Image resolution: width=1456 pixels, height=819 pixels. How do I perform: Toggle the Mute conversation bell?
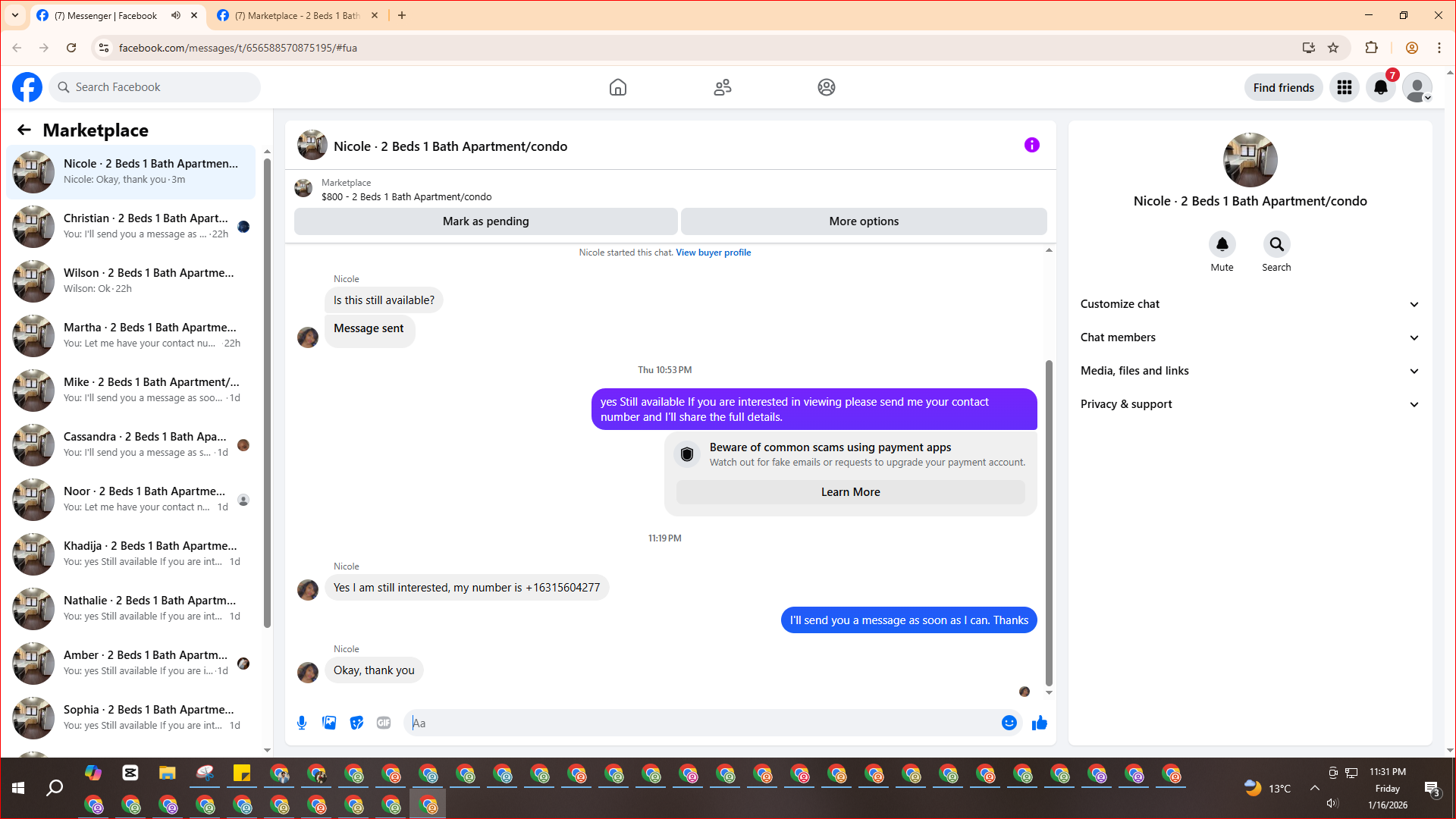pyautogui.click(x=1222, y=244)
